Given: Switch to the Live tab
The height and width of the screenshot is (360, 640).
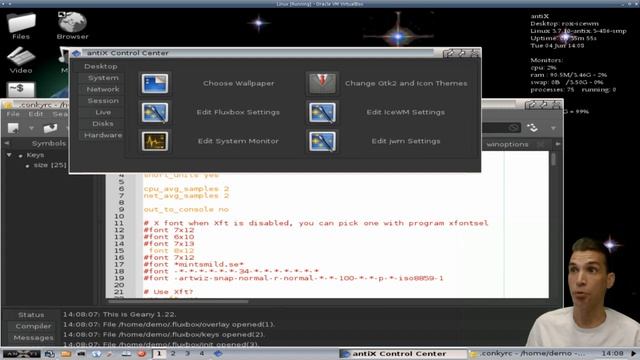Looking at the screenshot, I should coord(103,112).
